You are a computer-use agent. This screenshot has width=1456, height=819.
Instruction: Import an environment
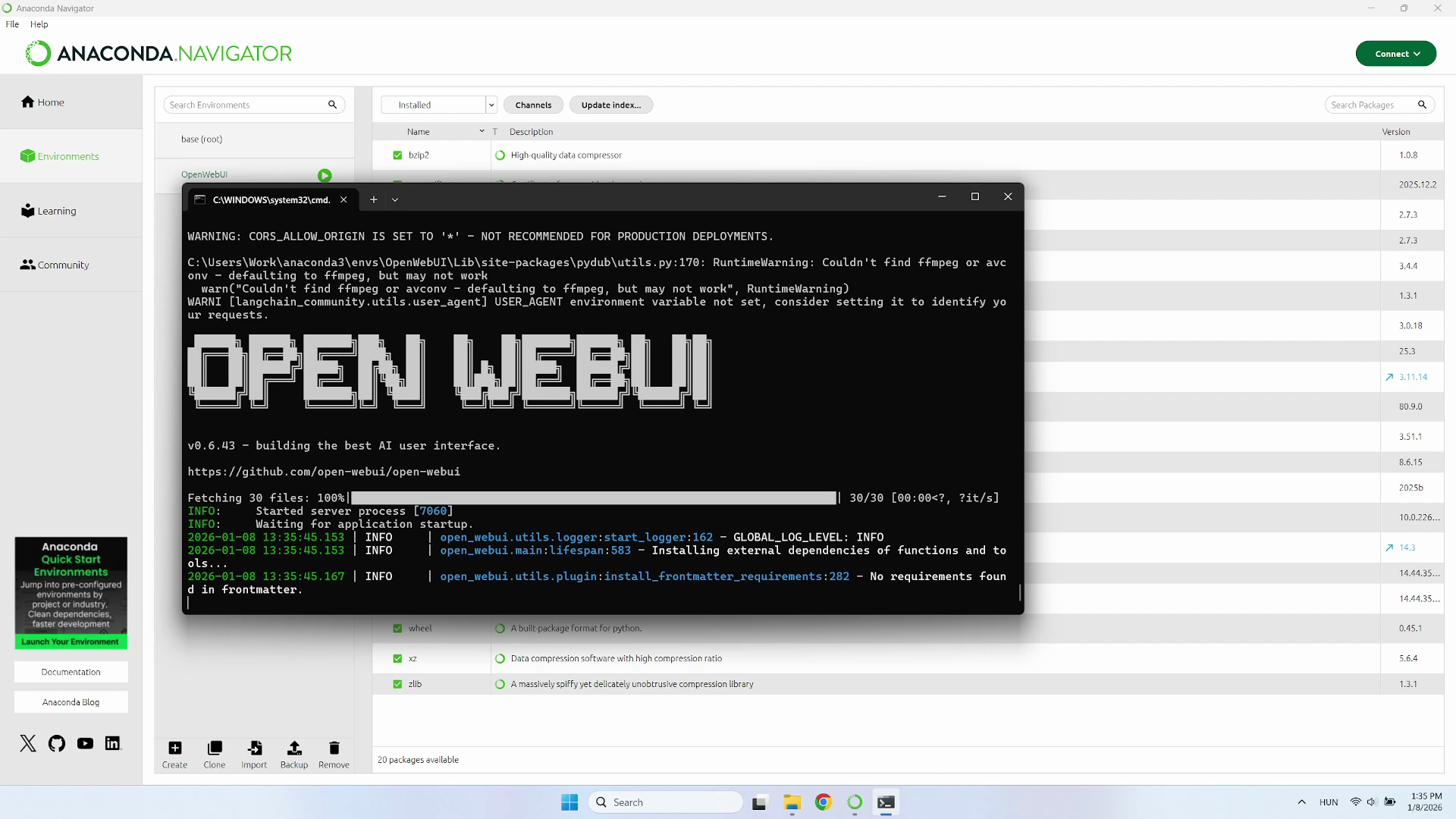254,753
